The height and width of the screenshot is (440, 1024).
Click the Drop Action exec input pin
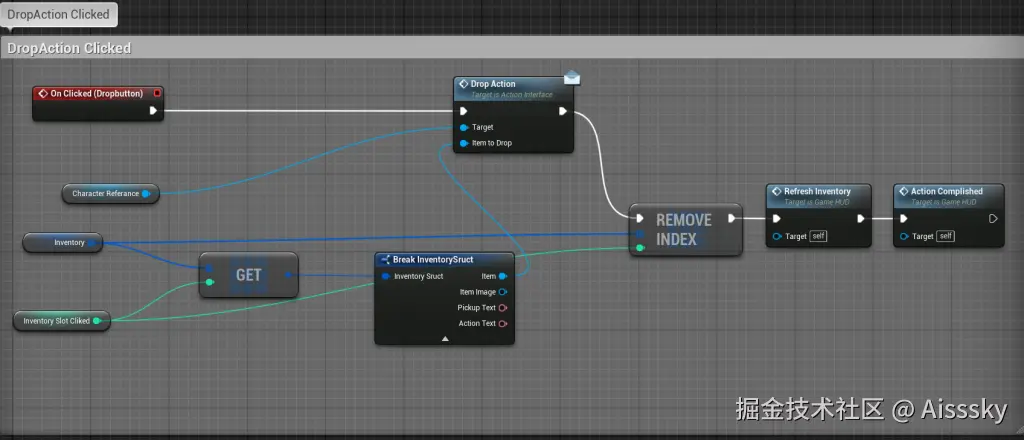point(464,111)
